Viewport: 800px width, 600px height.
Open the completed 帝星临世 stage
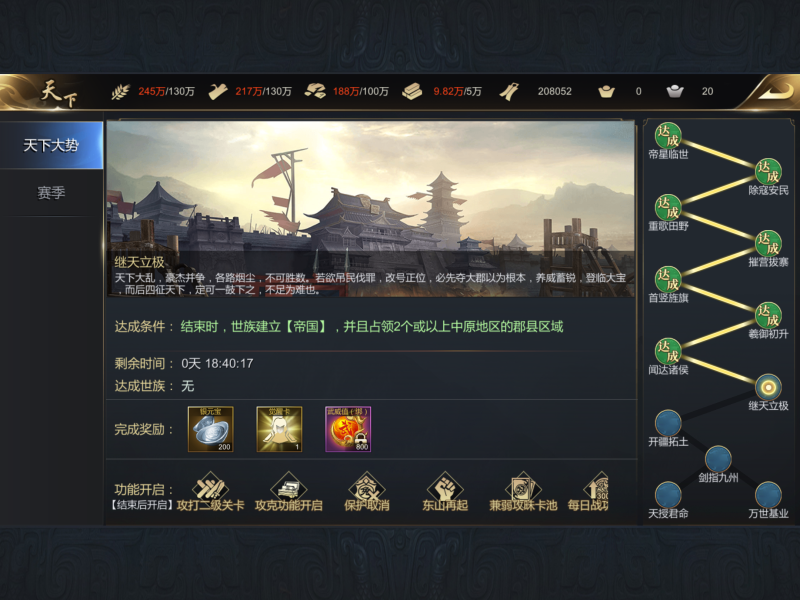[668, 136]
